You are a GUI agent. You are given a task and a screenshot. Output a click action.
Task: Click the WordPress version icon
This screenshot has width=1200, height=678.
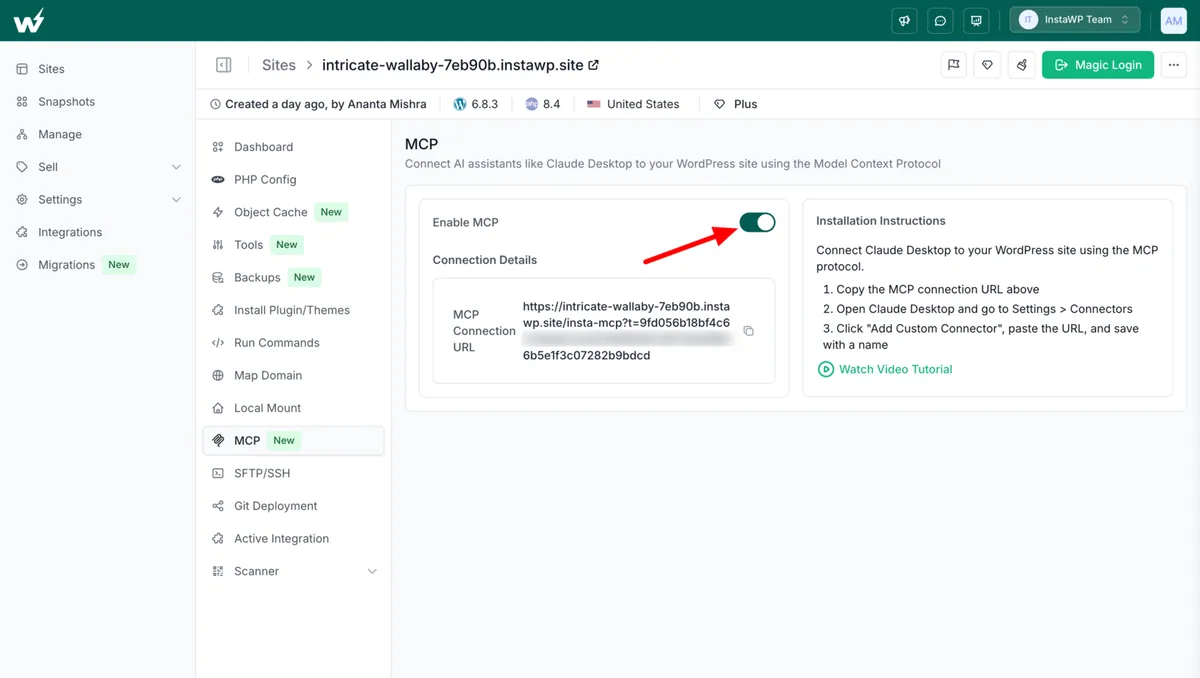point(460,104)
